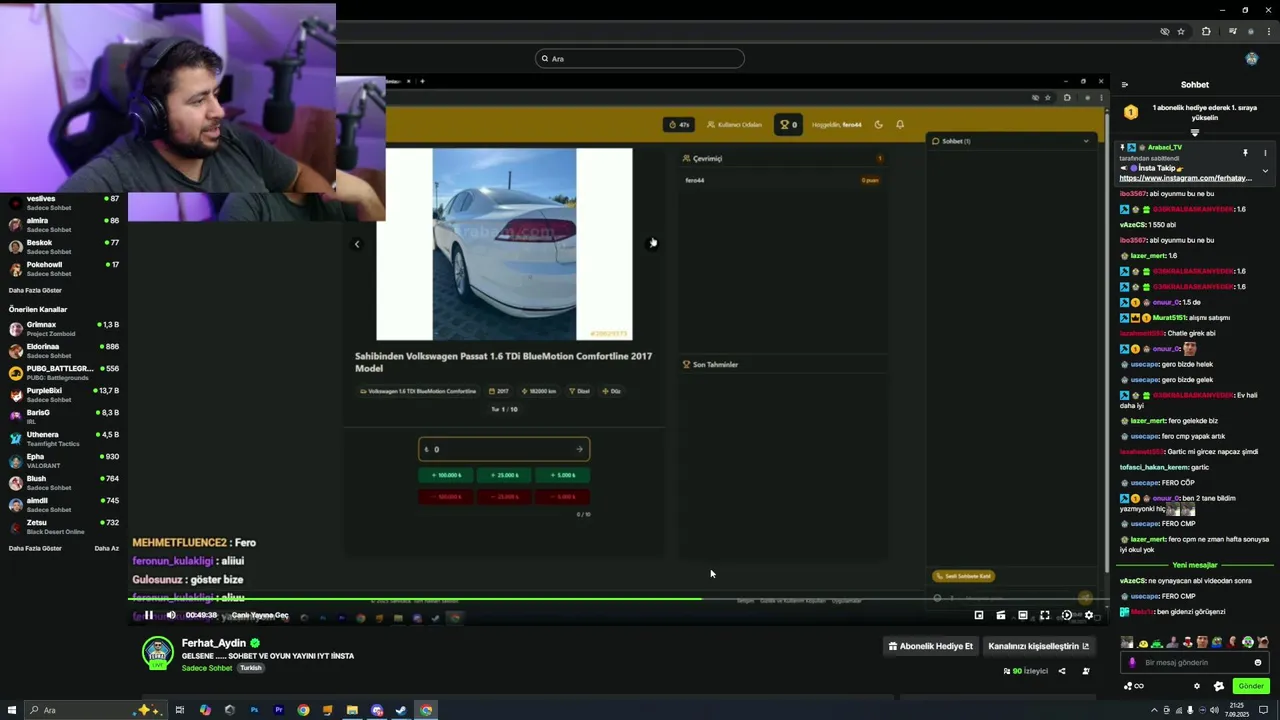The height and width of the screenshot is (720, 1280).
Task: Click the Ara search box at top
Action: pyautogui.click(x=640, y=59)
